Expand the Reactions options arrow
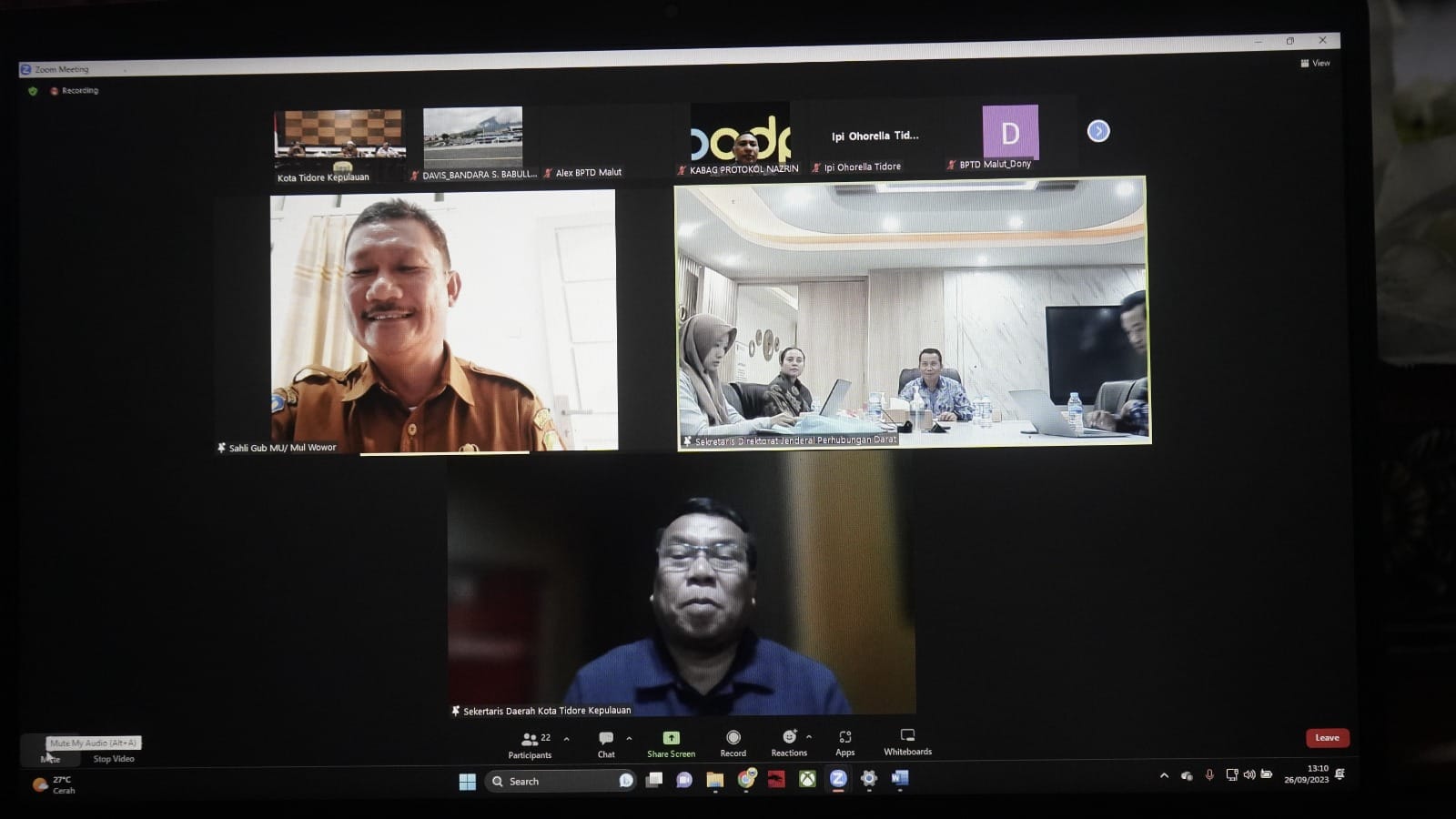Viewport: 1456px width, 819px height. 809,737
